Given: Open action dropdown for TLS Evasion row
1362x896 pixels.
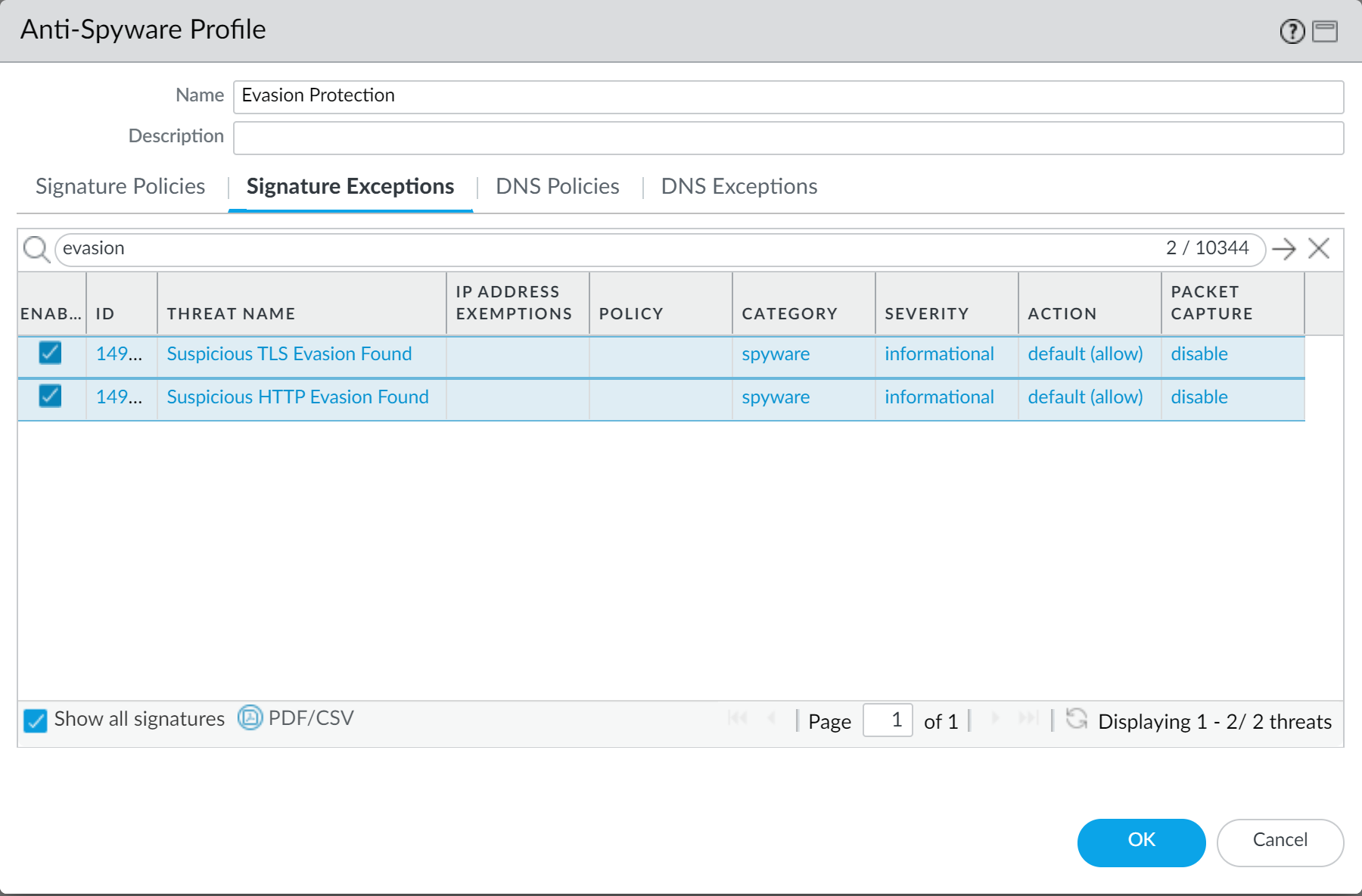Looking at the screenshot, I should pyautogui.click(x=1085, y=353).
